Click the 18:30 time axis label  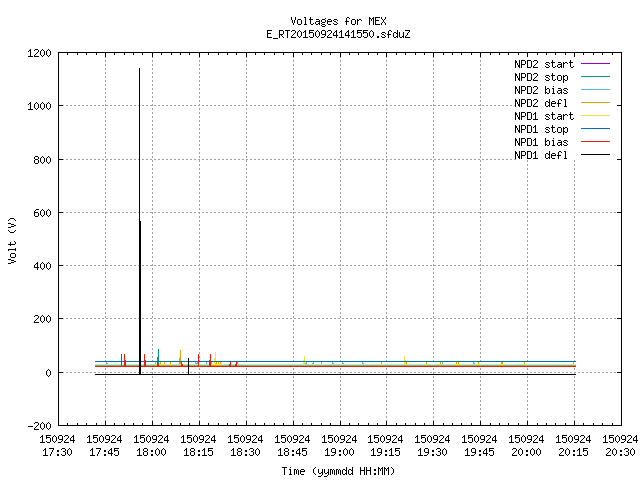click(245, 453)
